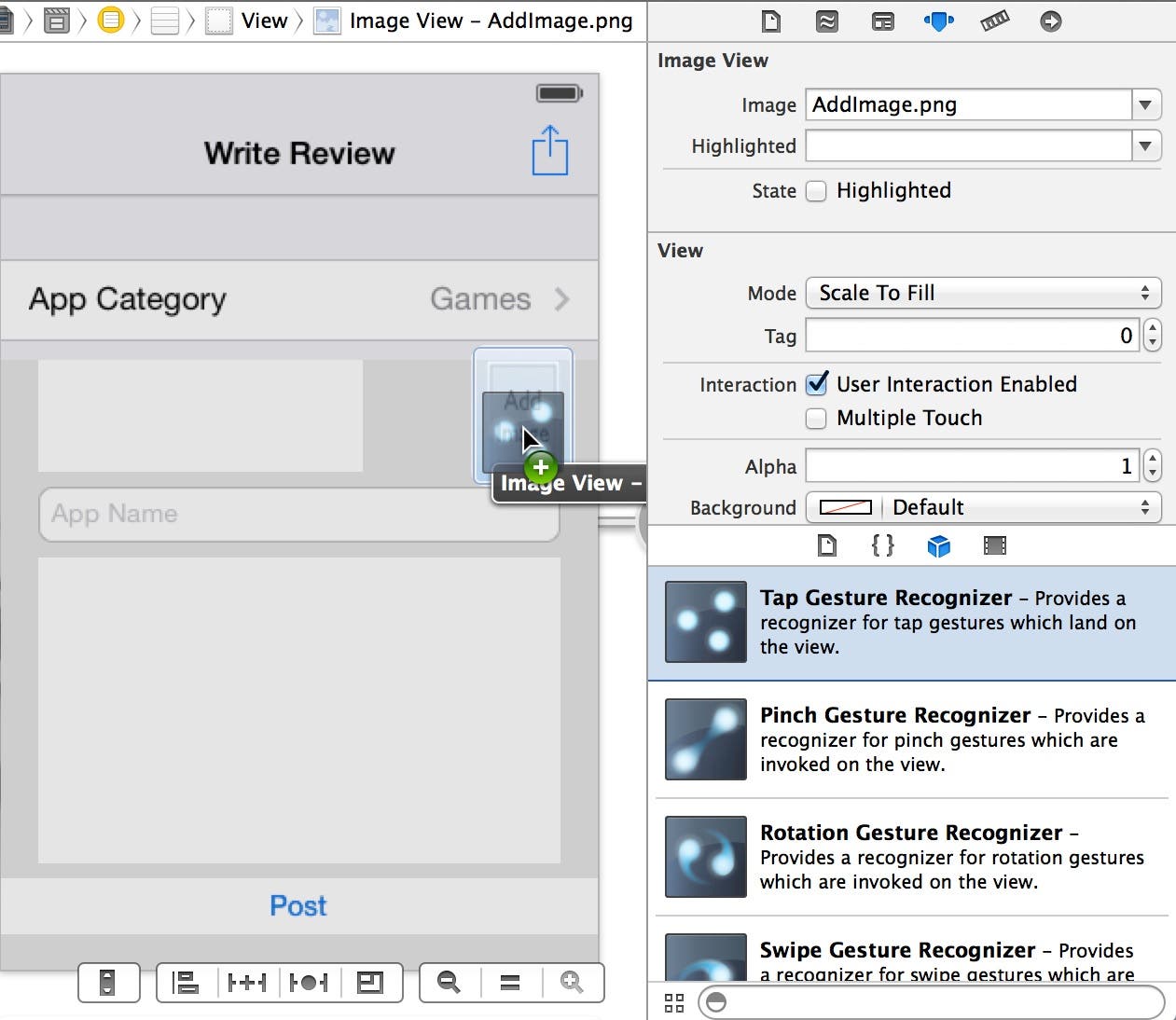Click the App Category disclosure chevron

(561, 299)
